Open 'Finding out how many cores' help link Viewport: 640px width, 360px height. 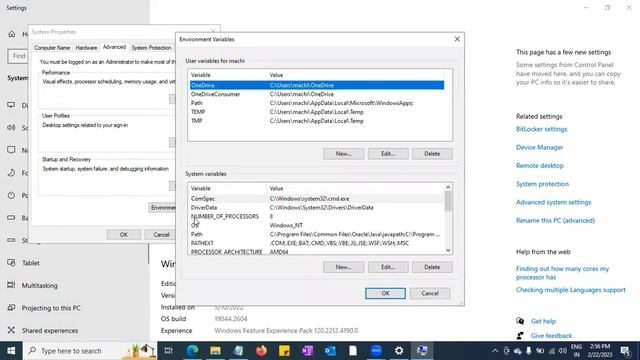coord(562,273)
